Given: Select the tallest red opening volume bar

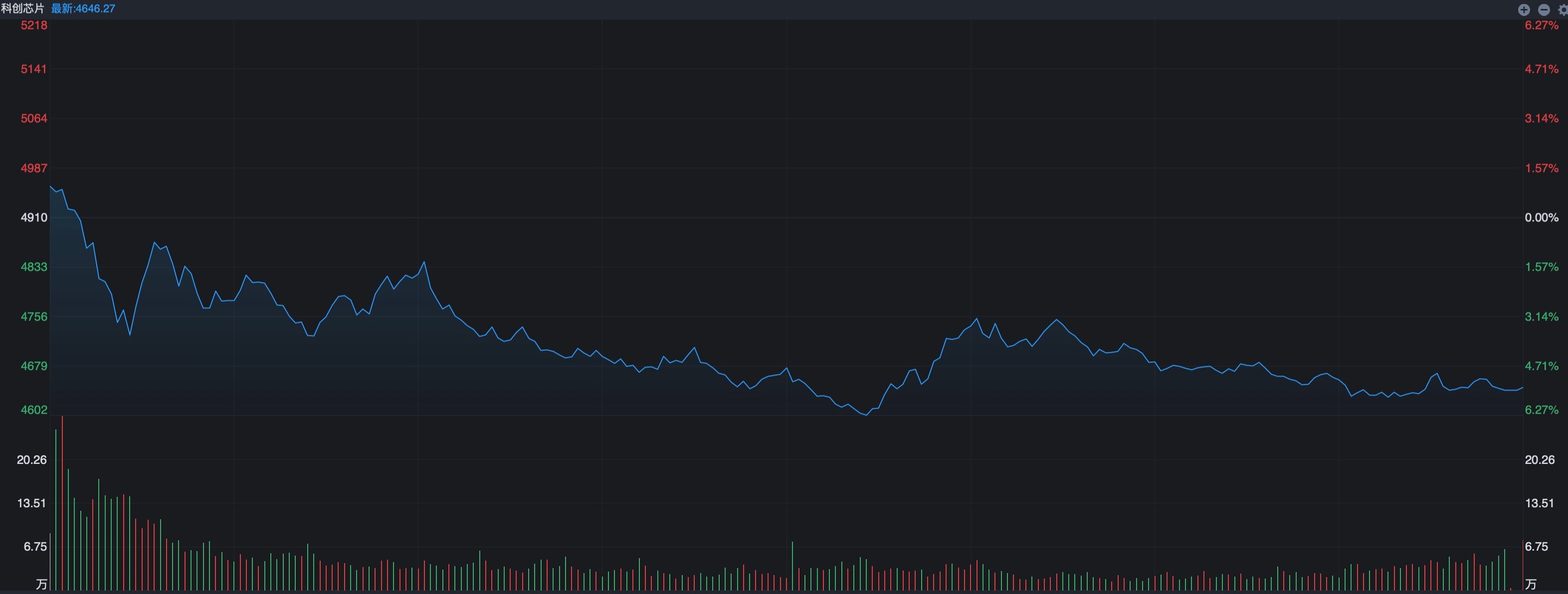Looking at the screenshot, I should click(x=62, y=503).
